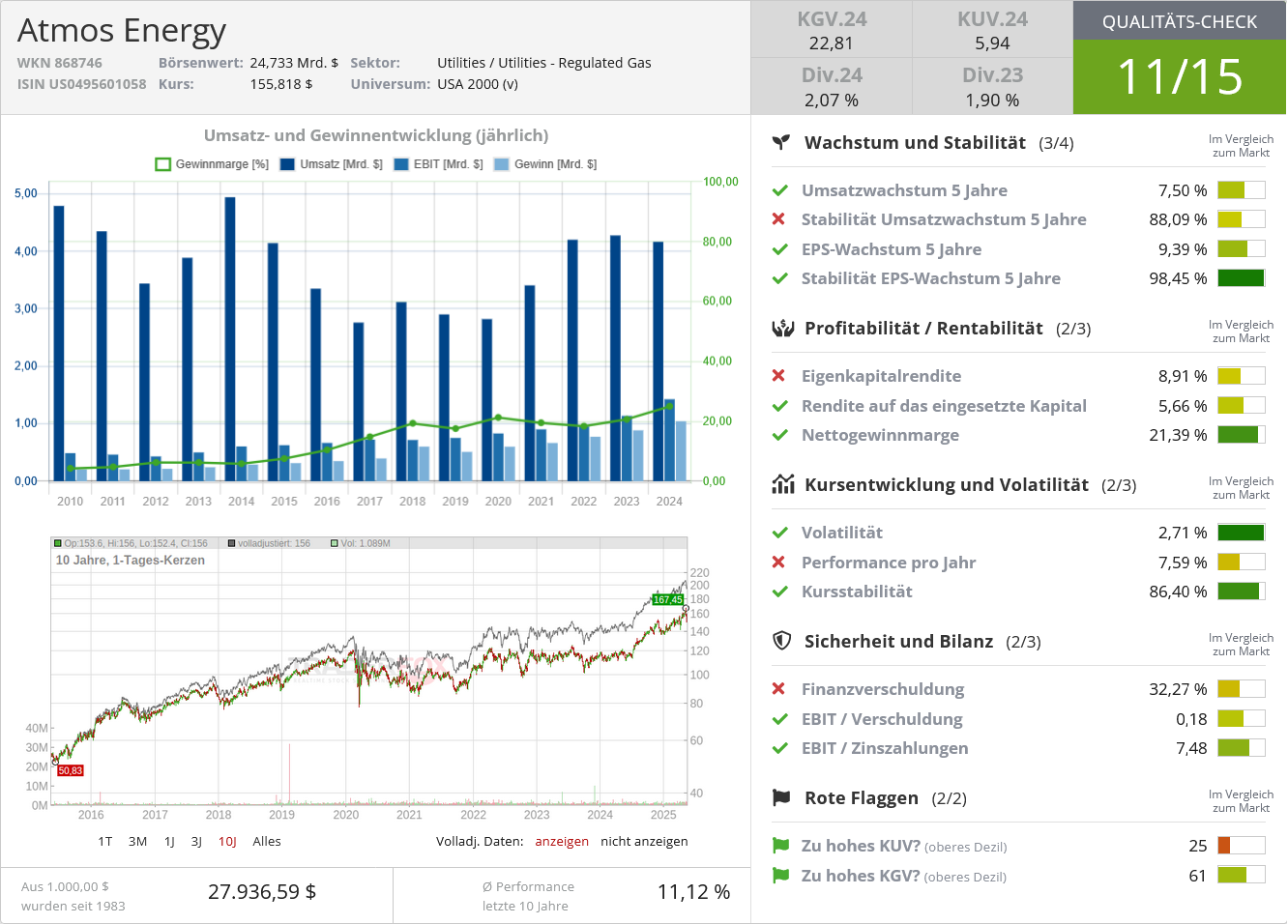Click WKN 868746 text
This screenshot has width=1288, height=924.
pos(59,63)
